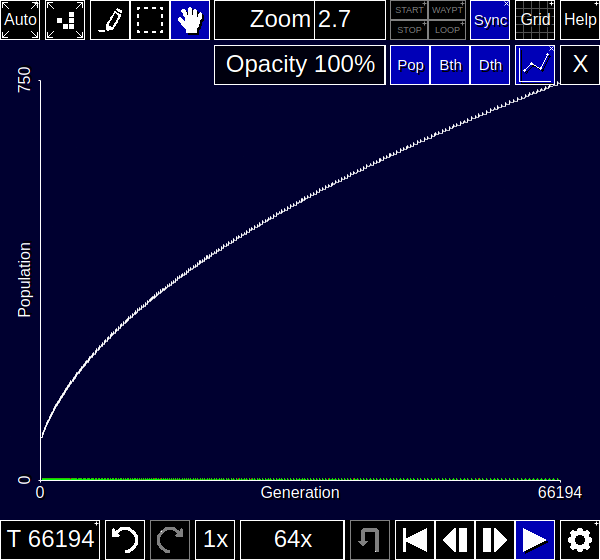Step back one generation
This screenshot has width=600, height=560.
click(455, 540)
